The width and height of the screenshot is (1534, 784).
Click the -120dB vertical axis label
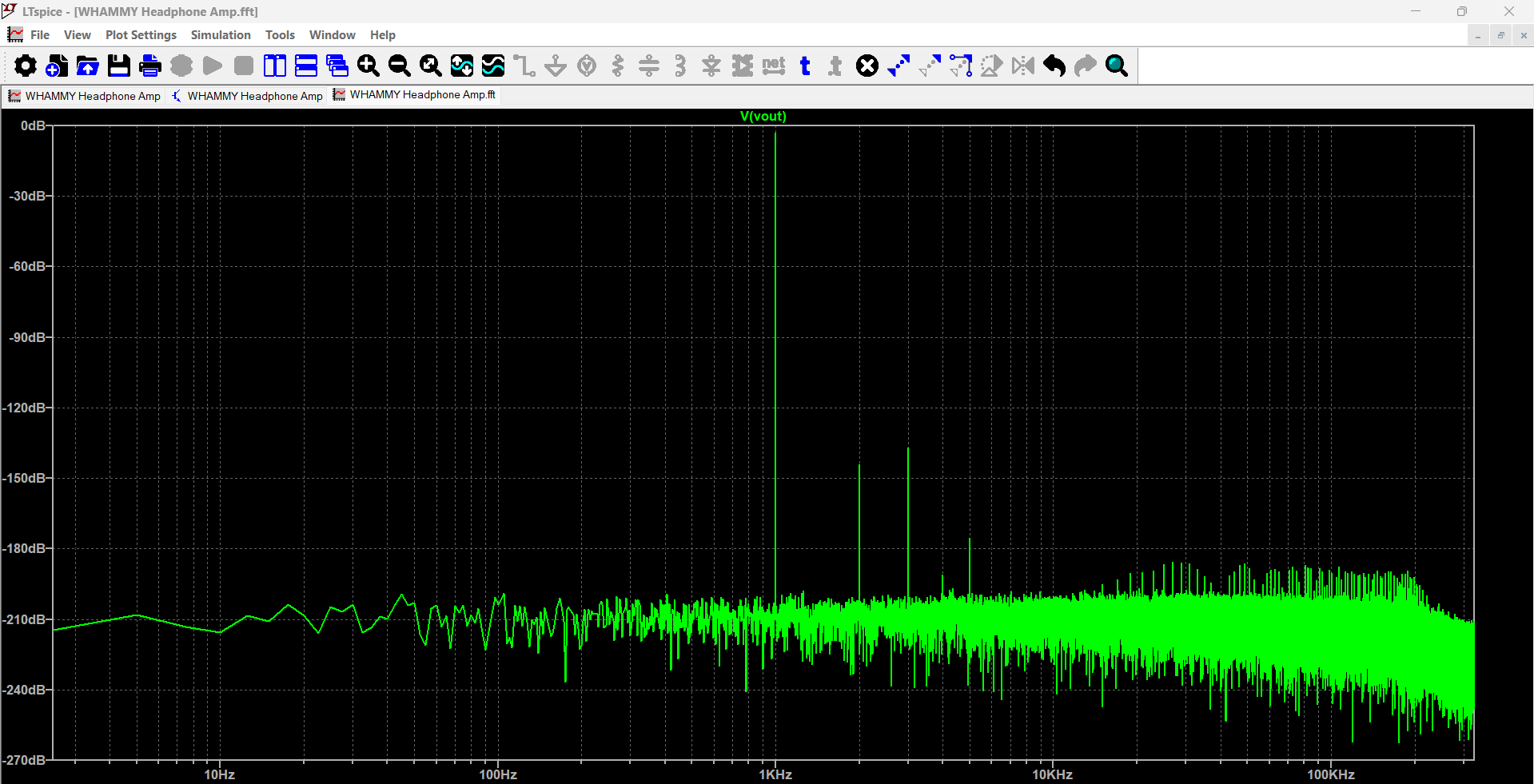[x=26, y=408]
